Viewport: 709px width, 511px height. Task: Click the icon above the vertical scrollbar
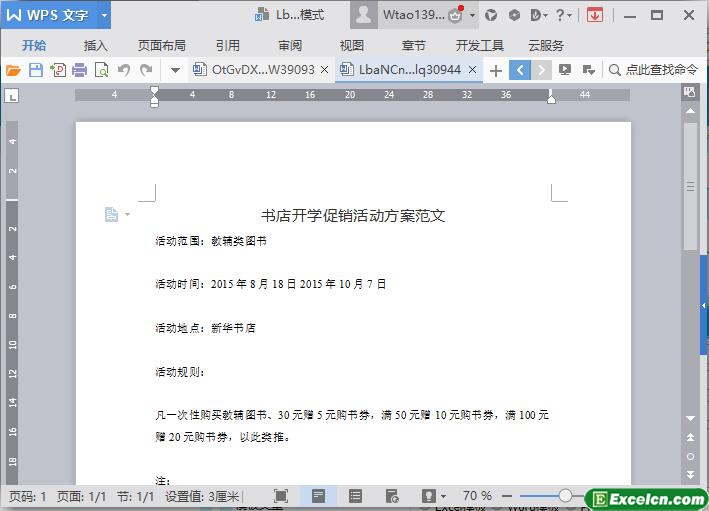coord(690,92)
